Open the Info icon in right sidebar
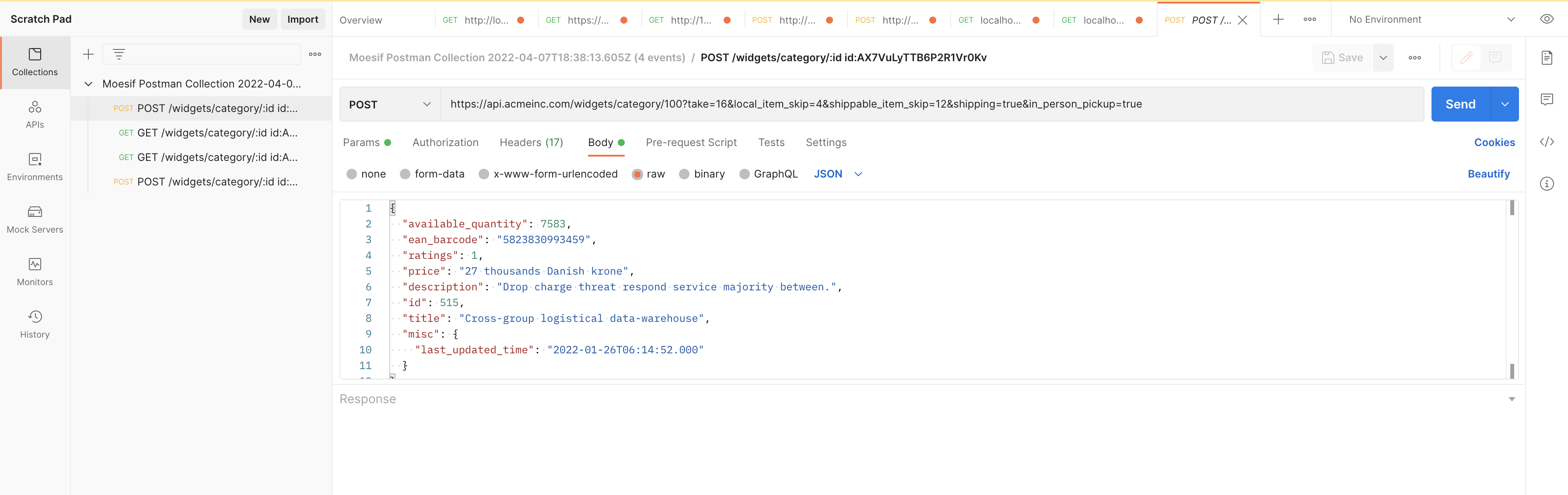This screenshot has width=1568, height=495. point(1547,184)
